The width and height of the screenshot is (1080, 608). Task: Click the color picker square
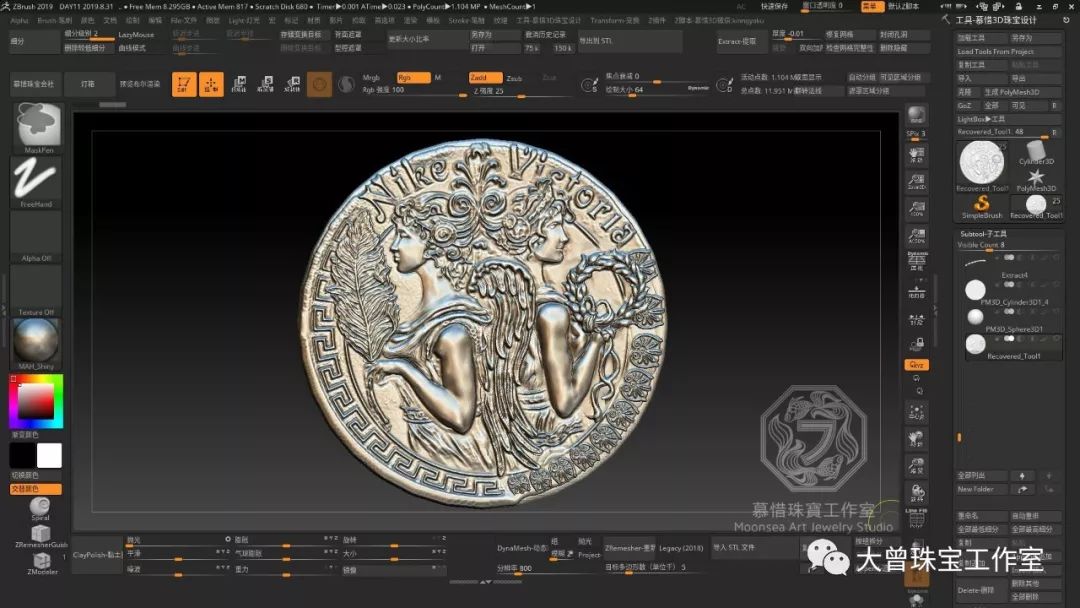[x=36, y=401]
